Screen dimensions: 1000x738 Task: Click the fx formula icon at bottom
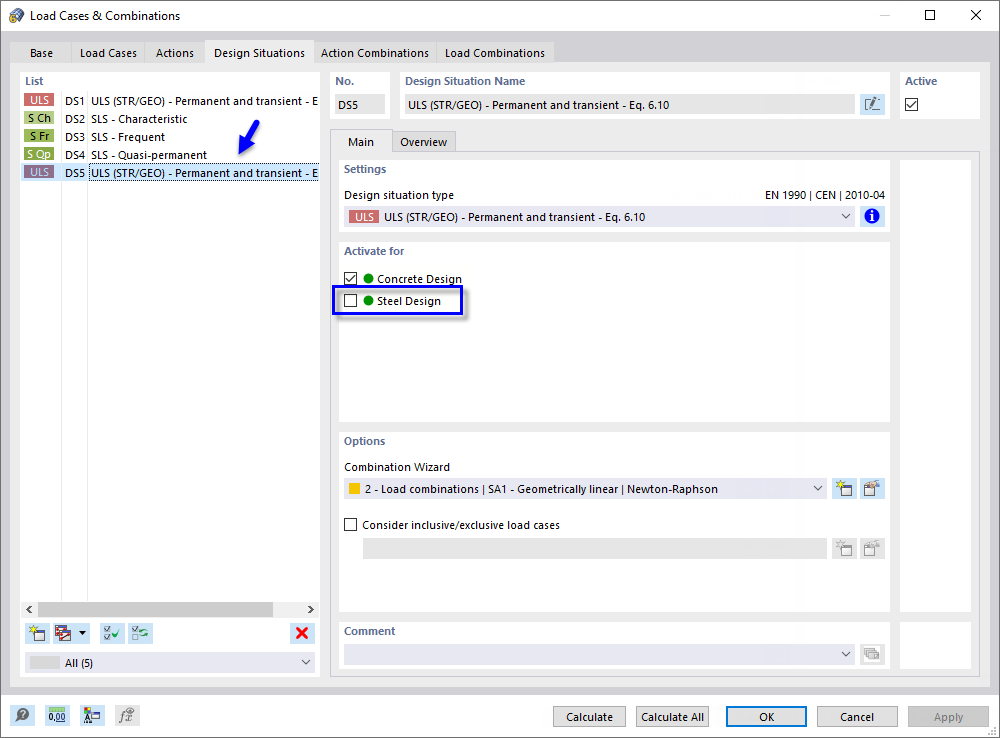pos(127,716)
